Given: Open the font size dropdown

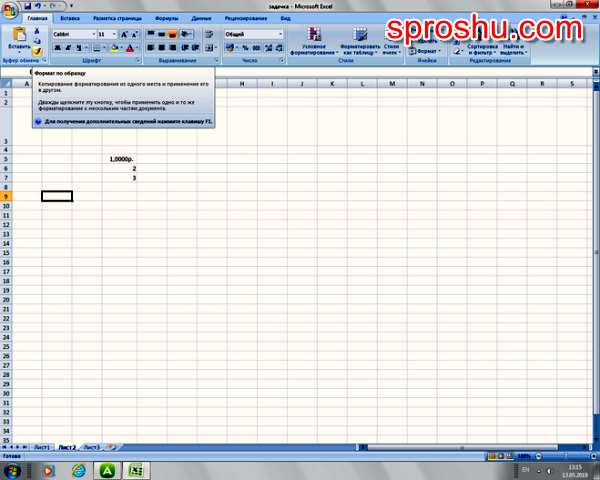Looking at the screenshot, I should click(x=115, y=34).
